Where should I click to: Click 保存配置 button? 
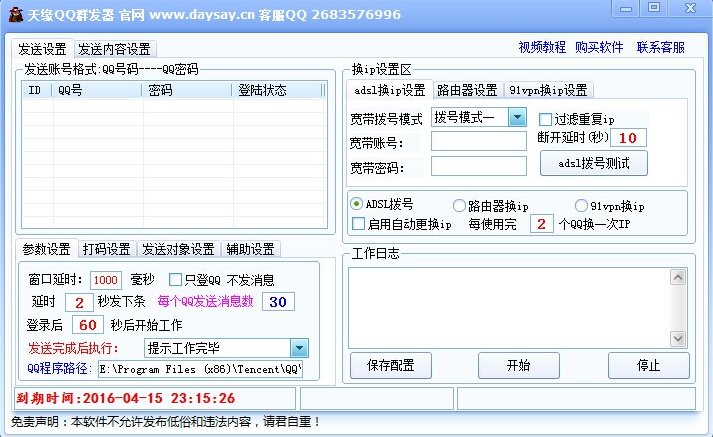click(x=391, y=365)
